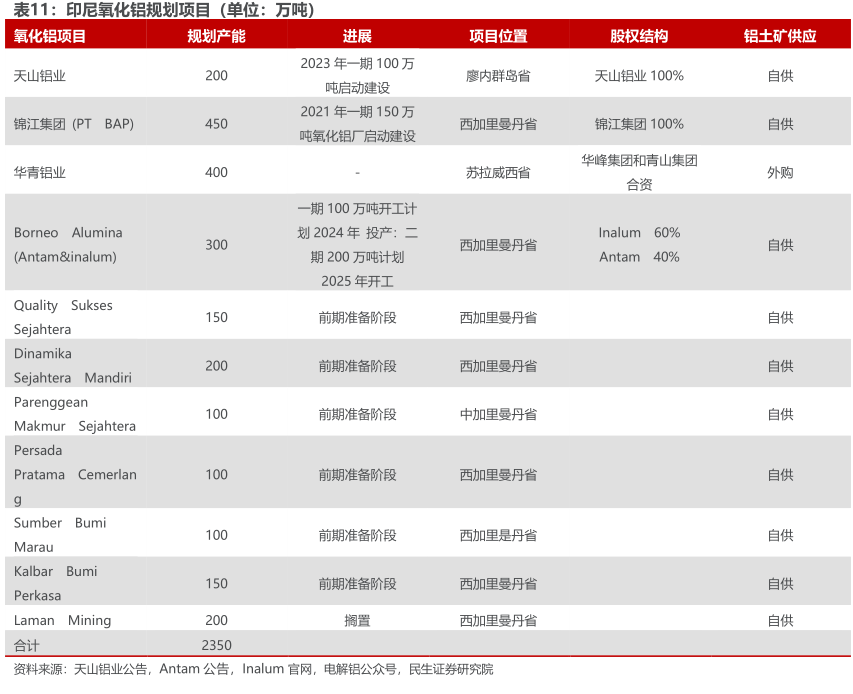Click the 进展 header cell
853x694 pixels.
pyautogui.click(x=357, y=36)
